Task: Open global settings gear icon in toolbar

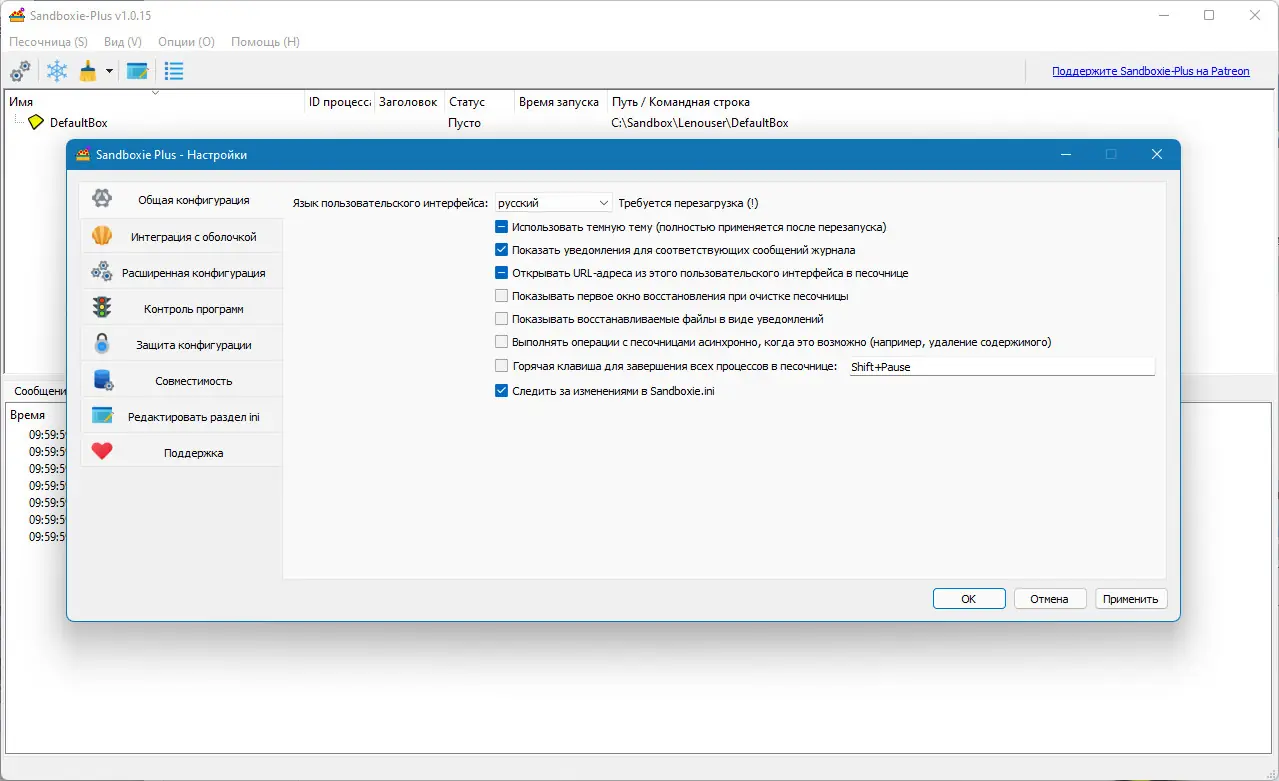Action: coord(20,71)
